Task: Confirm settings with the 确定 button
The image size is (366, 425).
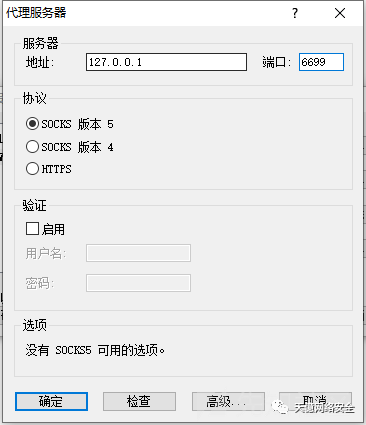Action: (x=51, y=401)
